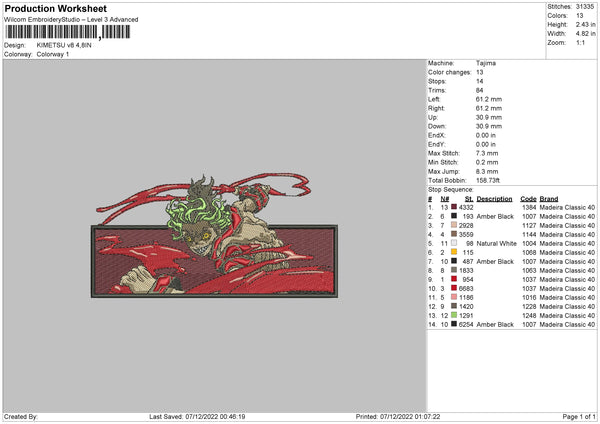Click stitch count "6254" in stop 14

[x=466, y=325]
